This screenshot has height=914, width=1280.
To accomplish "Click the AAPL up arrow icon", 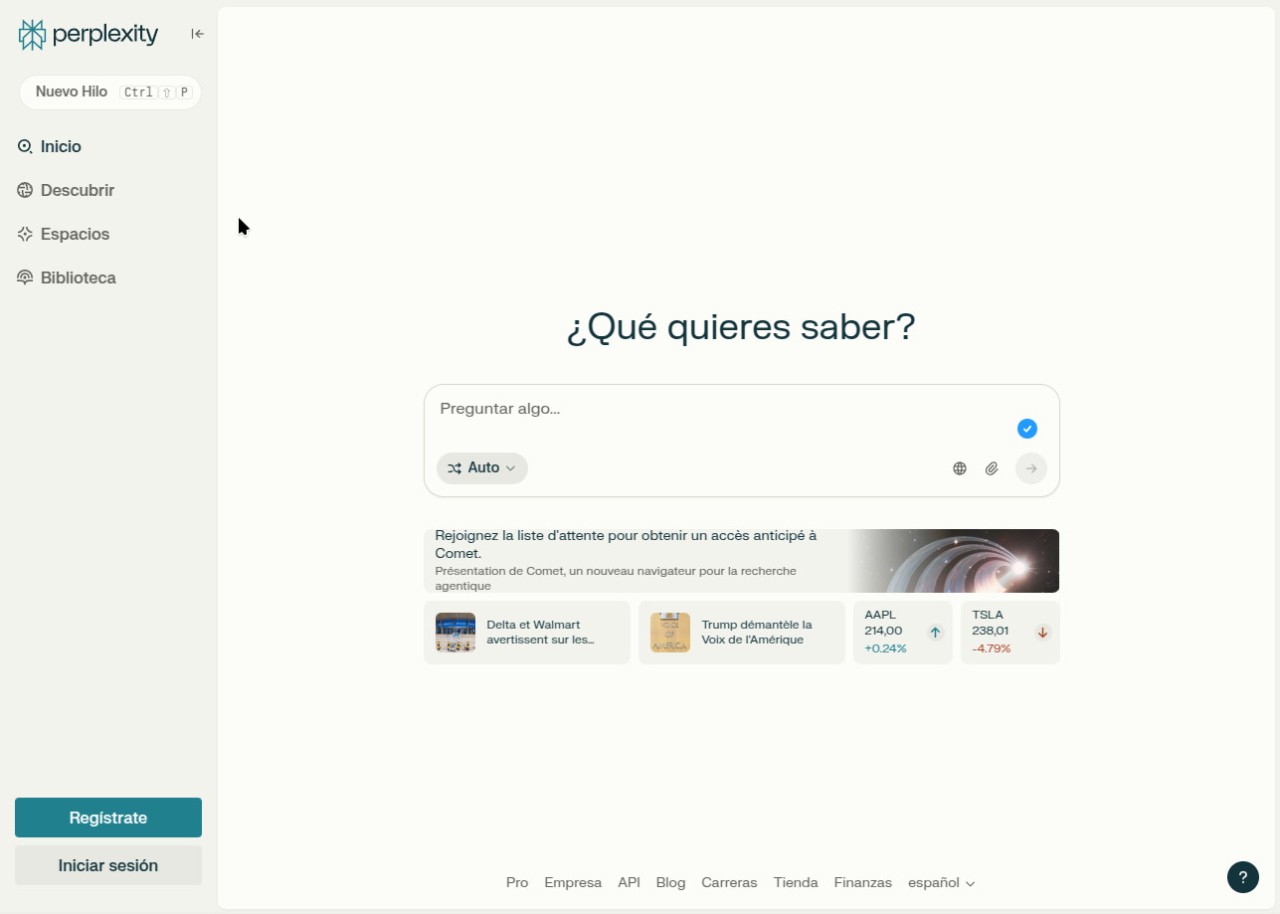I will click(935, 632).
